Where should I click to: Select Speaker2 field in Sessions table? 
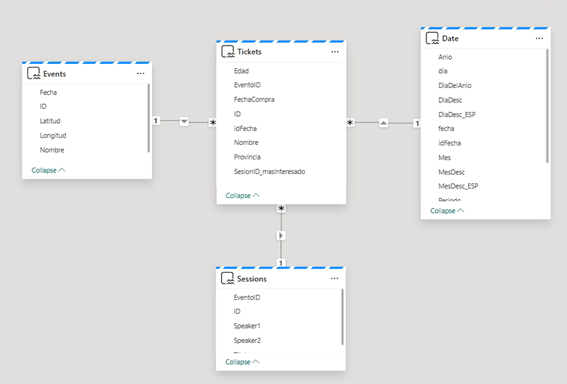[x=247, y=340]
